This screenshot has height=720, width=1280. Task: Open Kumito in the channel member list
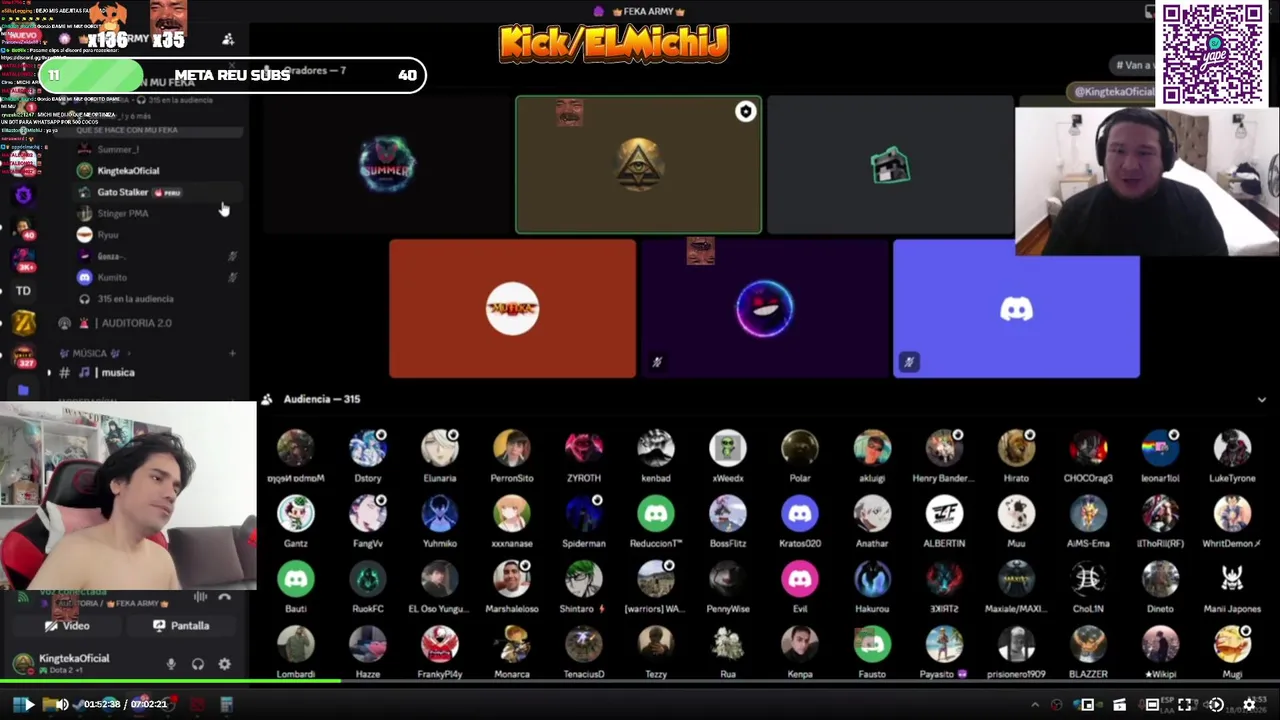112,277
